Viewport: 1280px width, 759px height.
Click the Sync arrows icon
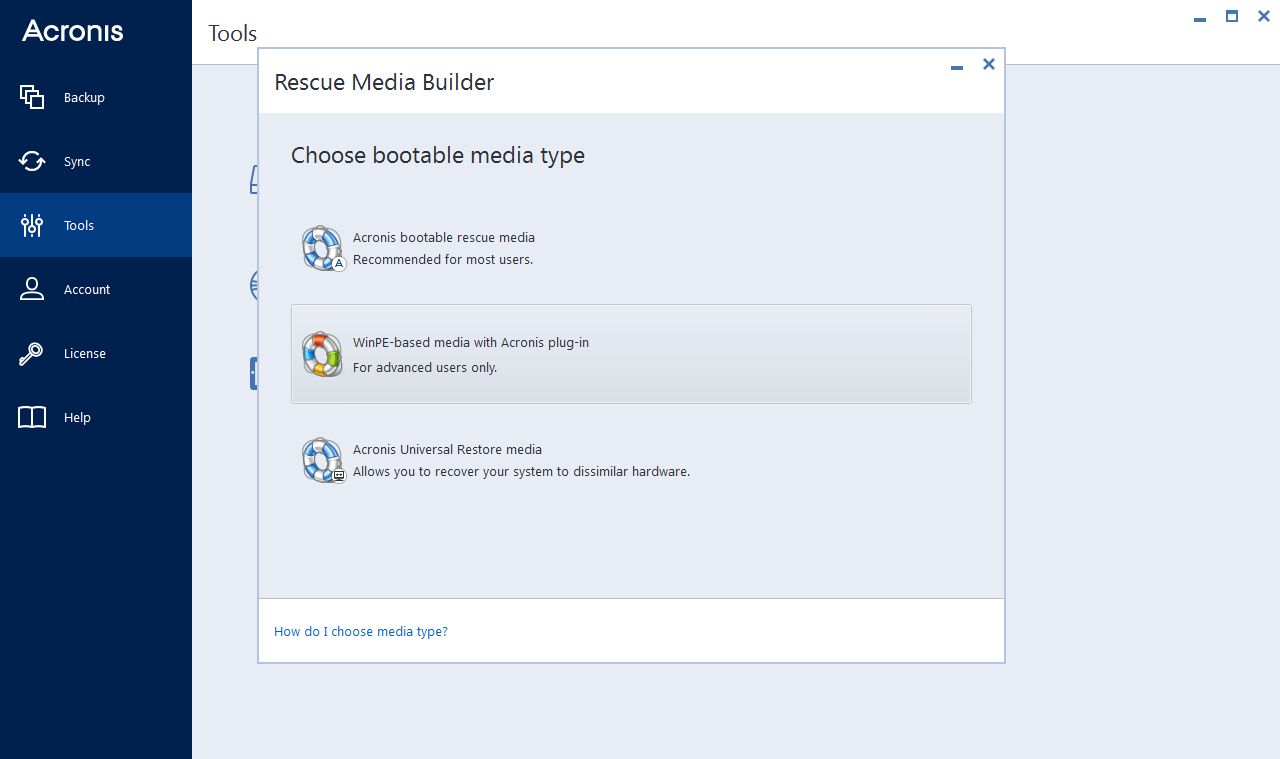32,161
